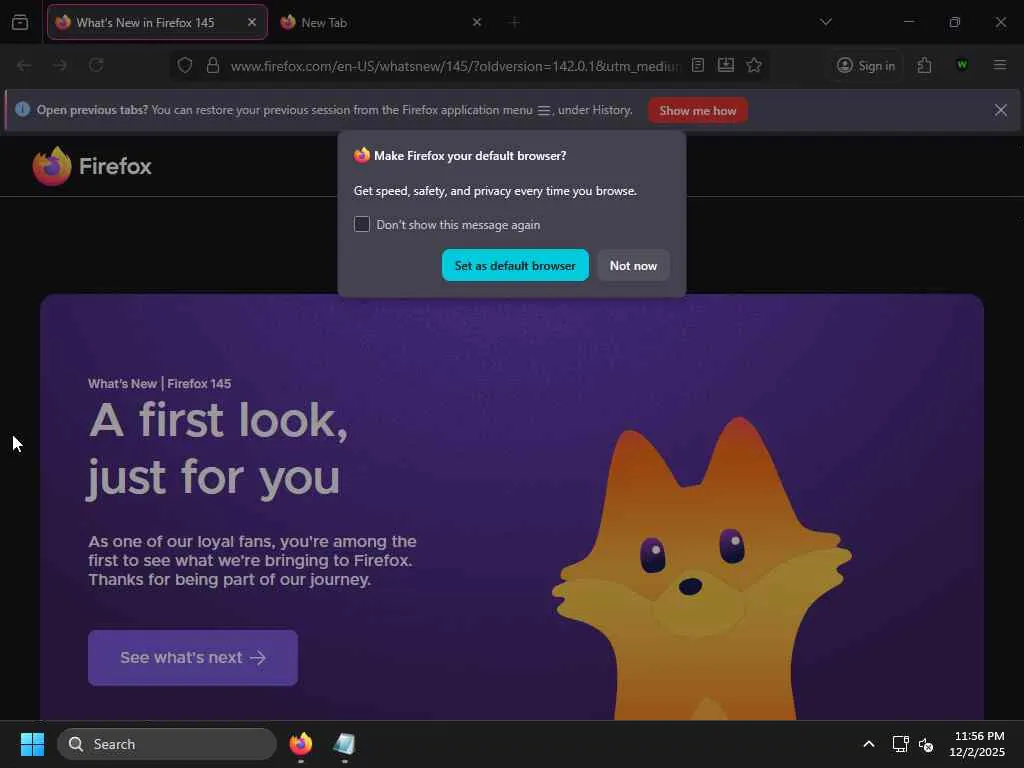Image resolution: width=1024 pixels, height=768 pixels.
Task: Close the New Tab tab
Action: coord(477,22)
